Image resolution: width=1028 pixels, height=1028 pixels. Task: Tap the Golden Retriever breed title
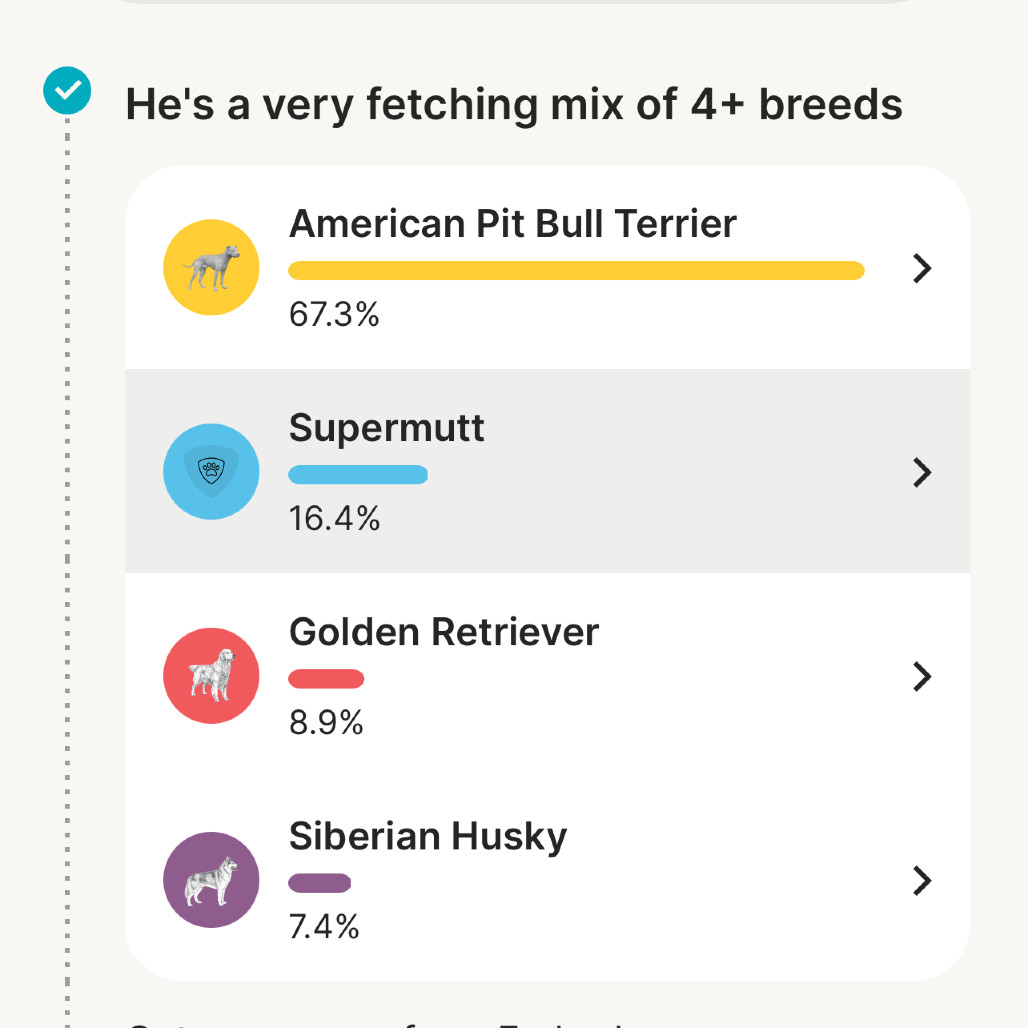443,632
